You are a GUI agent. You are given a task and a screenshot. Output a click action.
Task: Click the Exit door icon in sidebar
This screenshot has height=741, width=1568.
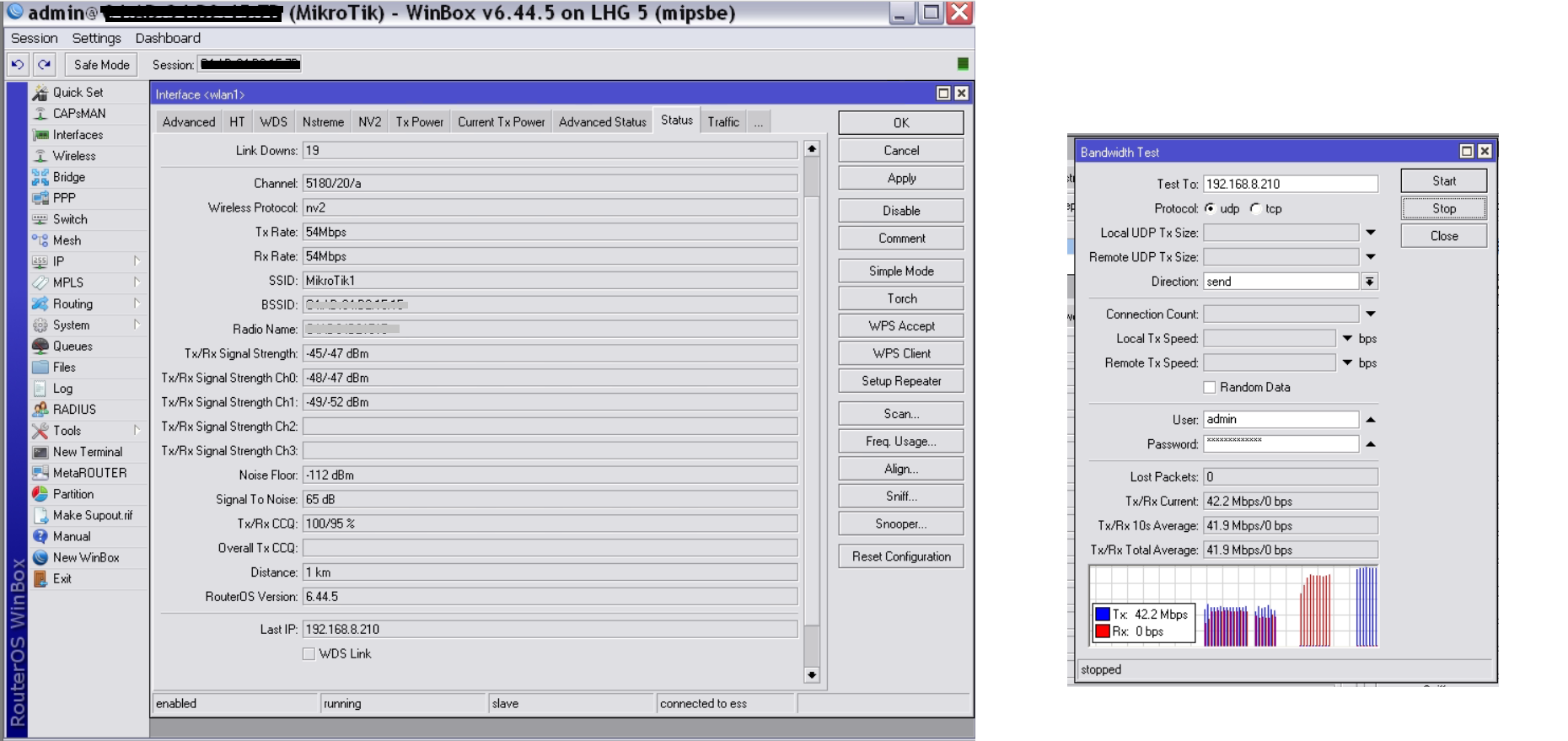(40, 578)
